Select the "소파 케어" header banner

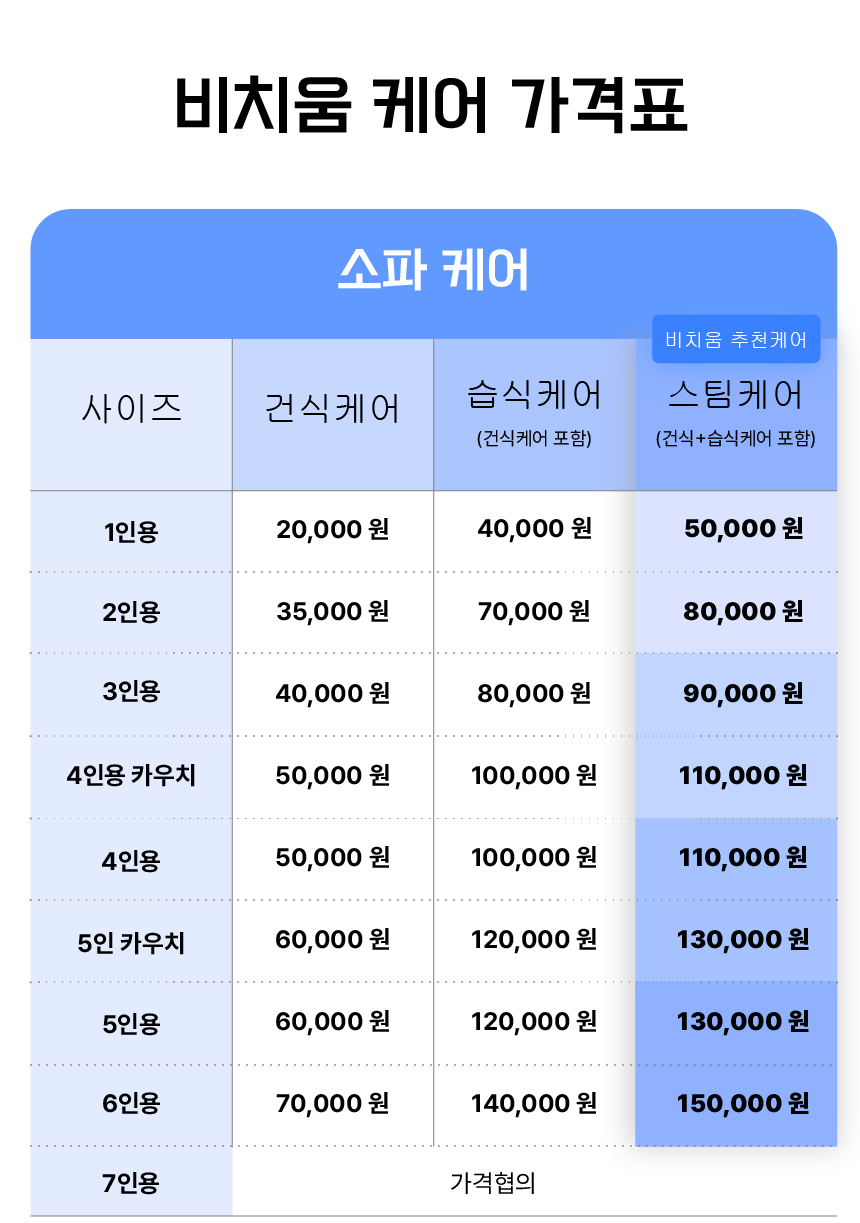(433, 270)
